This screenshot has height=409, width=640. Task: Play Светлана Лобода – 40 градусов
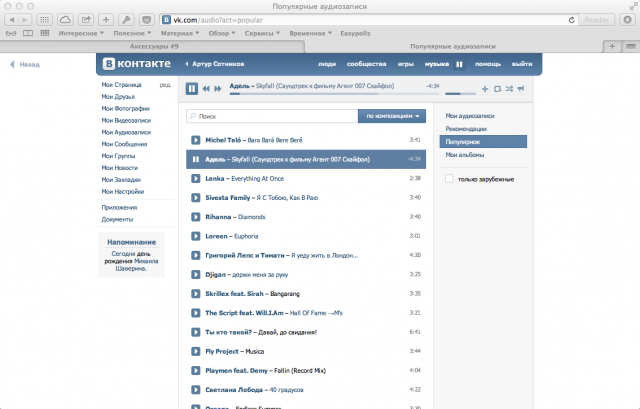pos(196,390)
